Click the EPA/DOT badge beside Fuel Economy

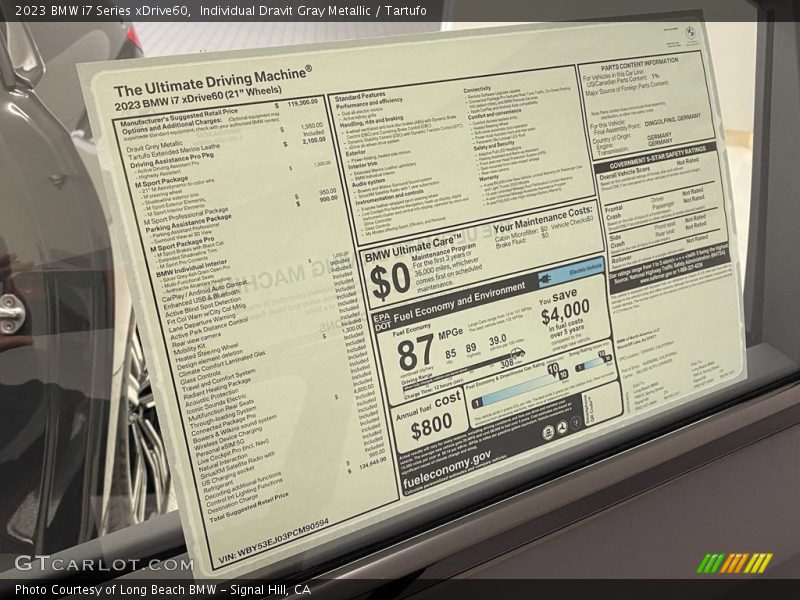[382, 321]
